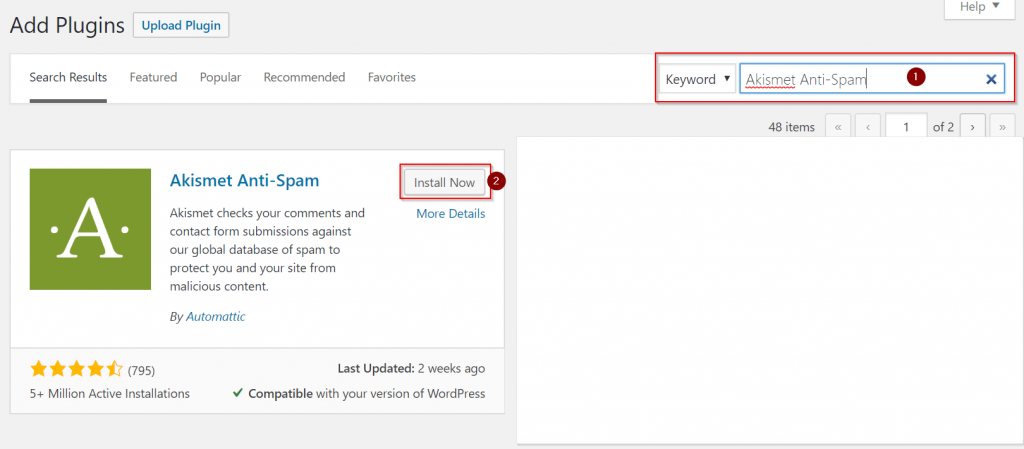The width and height of the screenshot is (1024, 449).
Task: Click the Last Updated 2 weeks ago text
Action: pyautogui.click(x=411, y=369)
